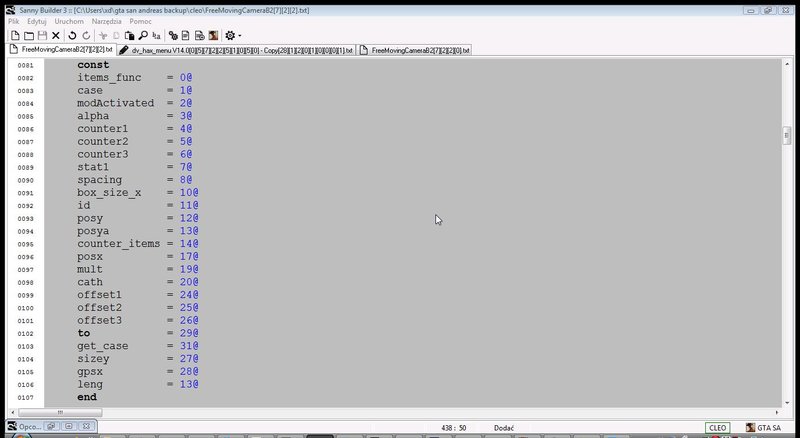Open the Plik menu
The height and width of the screenshot is (438, 800).
click(14, 21)
